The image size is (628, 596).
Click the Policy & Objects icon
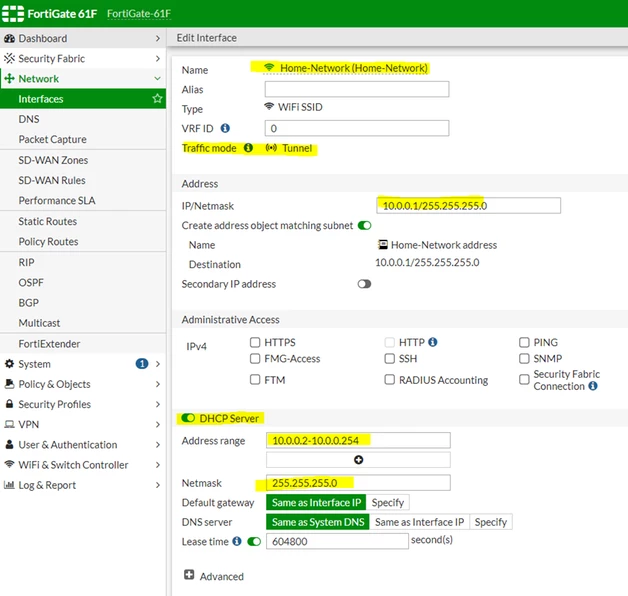(9, 384)
